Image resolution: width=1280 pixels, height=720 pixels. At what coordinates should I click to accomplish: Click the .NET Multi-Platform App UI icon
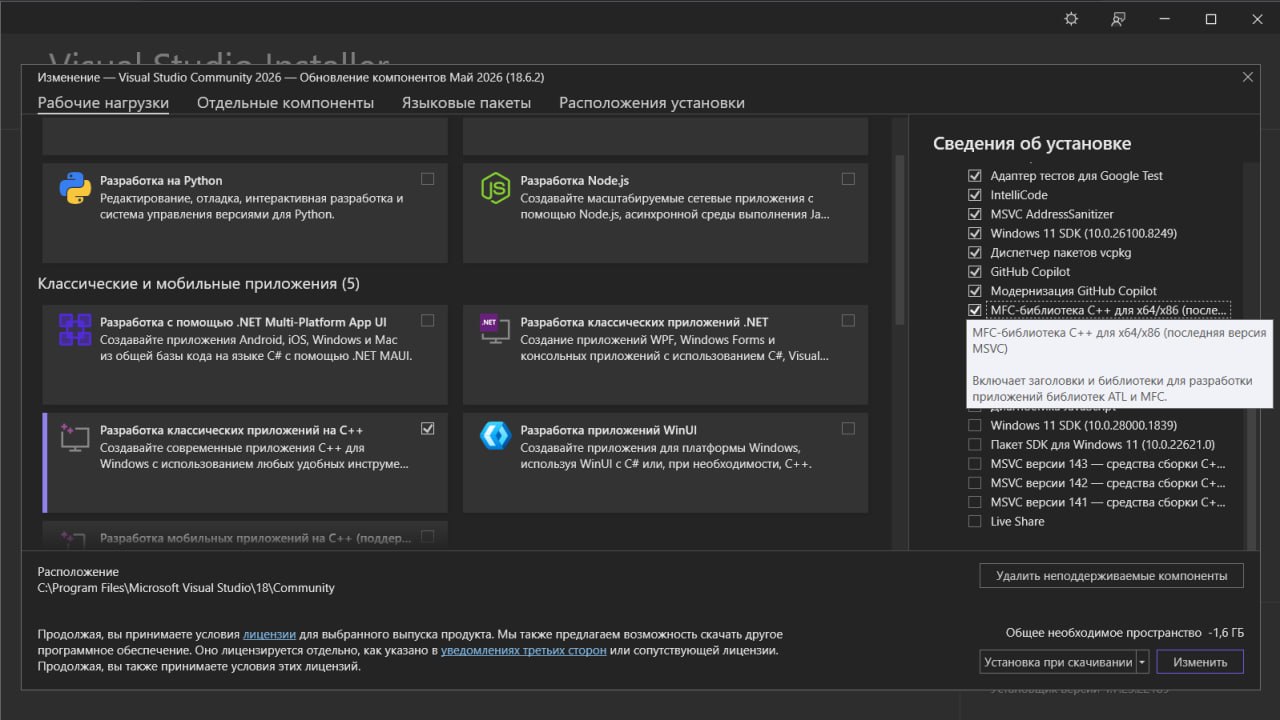click(75, 329)
